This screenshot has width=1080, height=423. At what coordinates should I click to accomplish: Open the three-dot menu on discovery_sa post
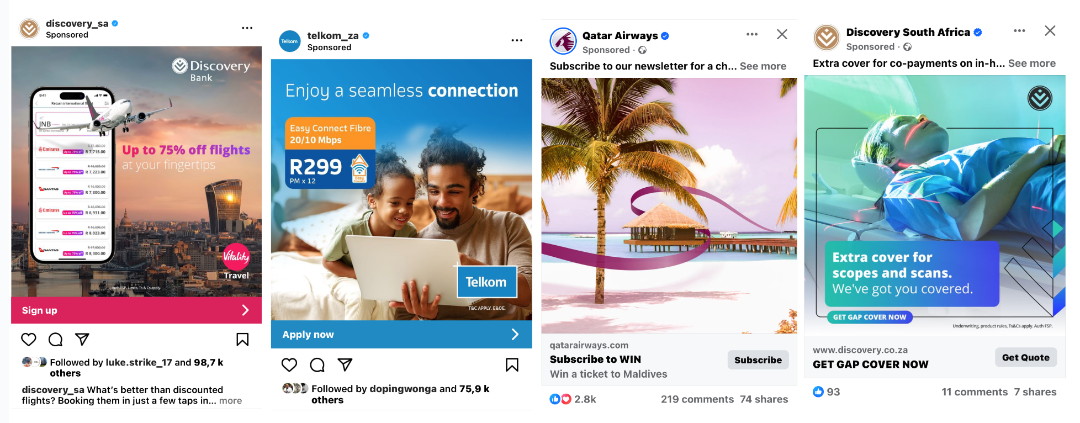pyautogui.click(x=247, y=28)
